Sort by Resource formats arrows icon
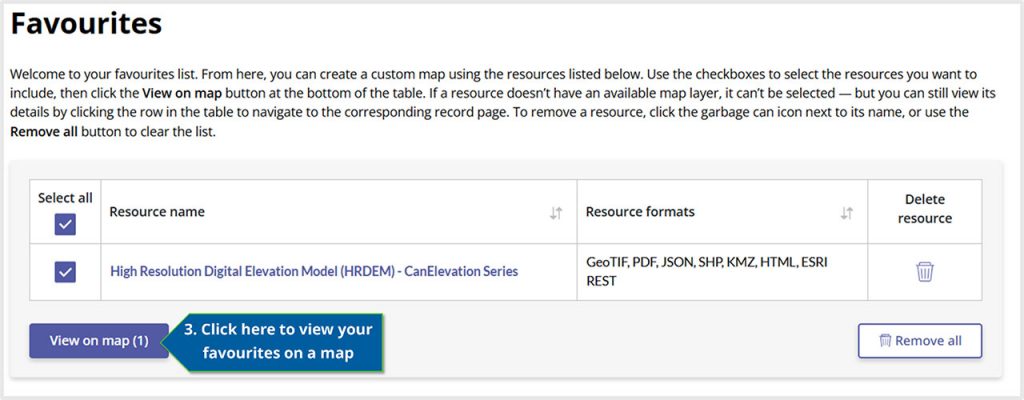Viewport: 1024px width, 400px height. pyautogui.click(x=847, y=213)
